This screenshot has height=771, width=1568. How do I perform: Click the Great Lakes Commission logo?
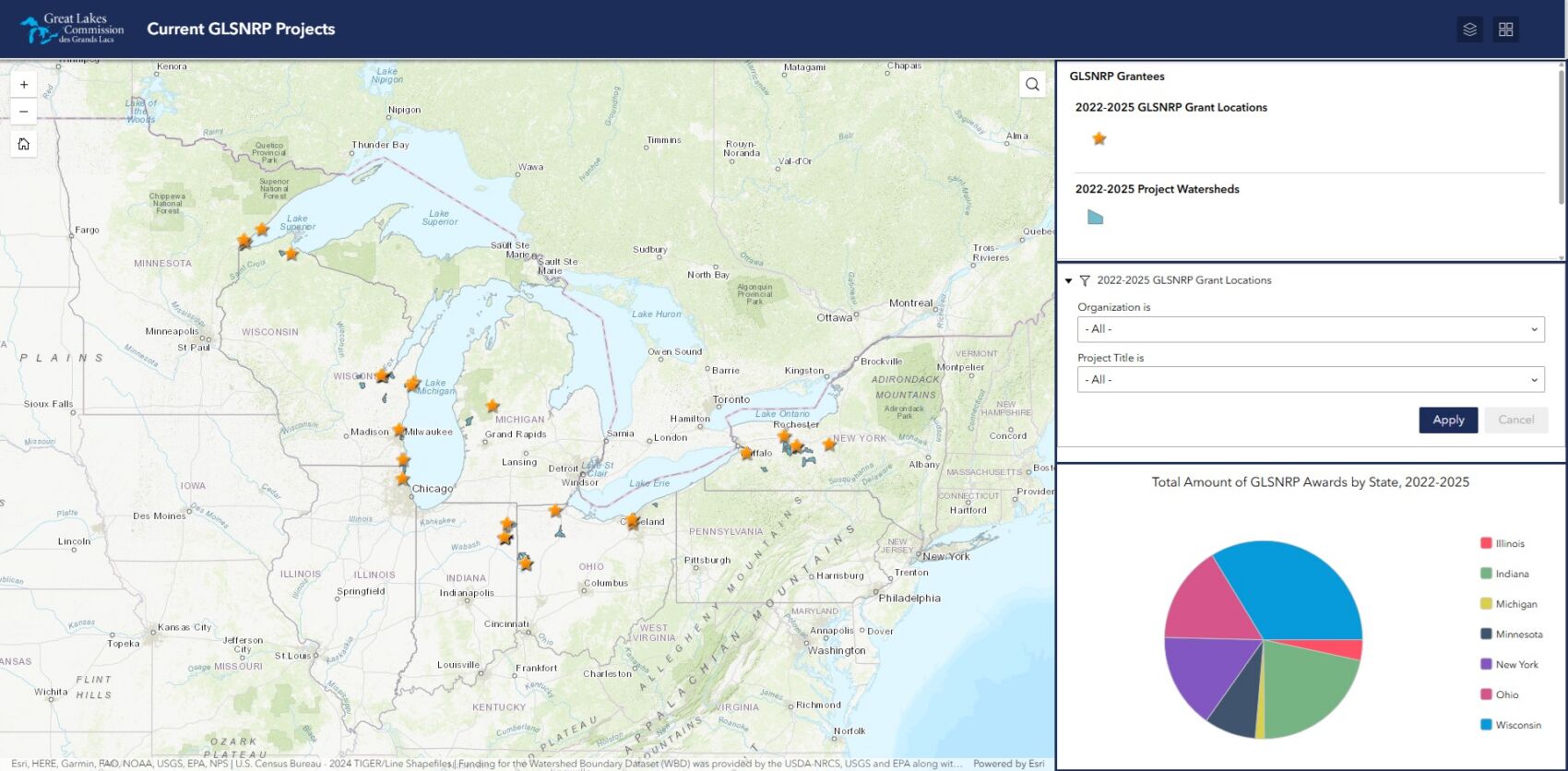coord(72,30)
